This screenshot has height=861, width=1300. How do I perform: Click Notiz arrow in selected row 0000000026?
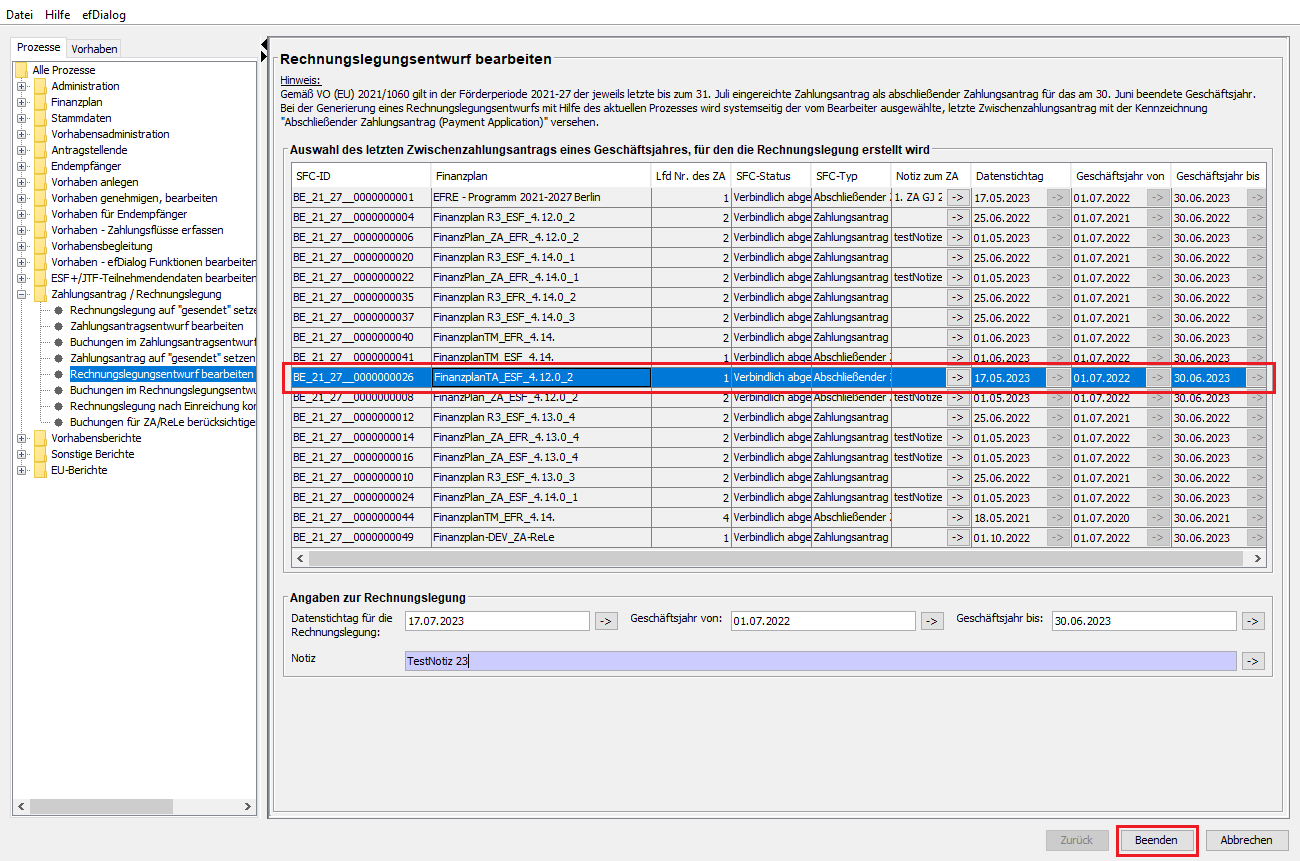(x=958, y=378)
